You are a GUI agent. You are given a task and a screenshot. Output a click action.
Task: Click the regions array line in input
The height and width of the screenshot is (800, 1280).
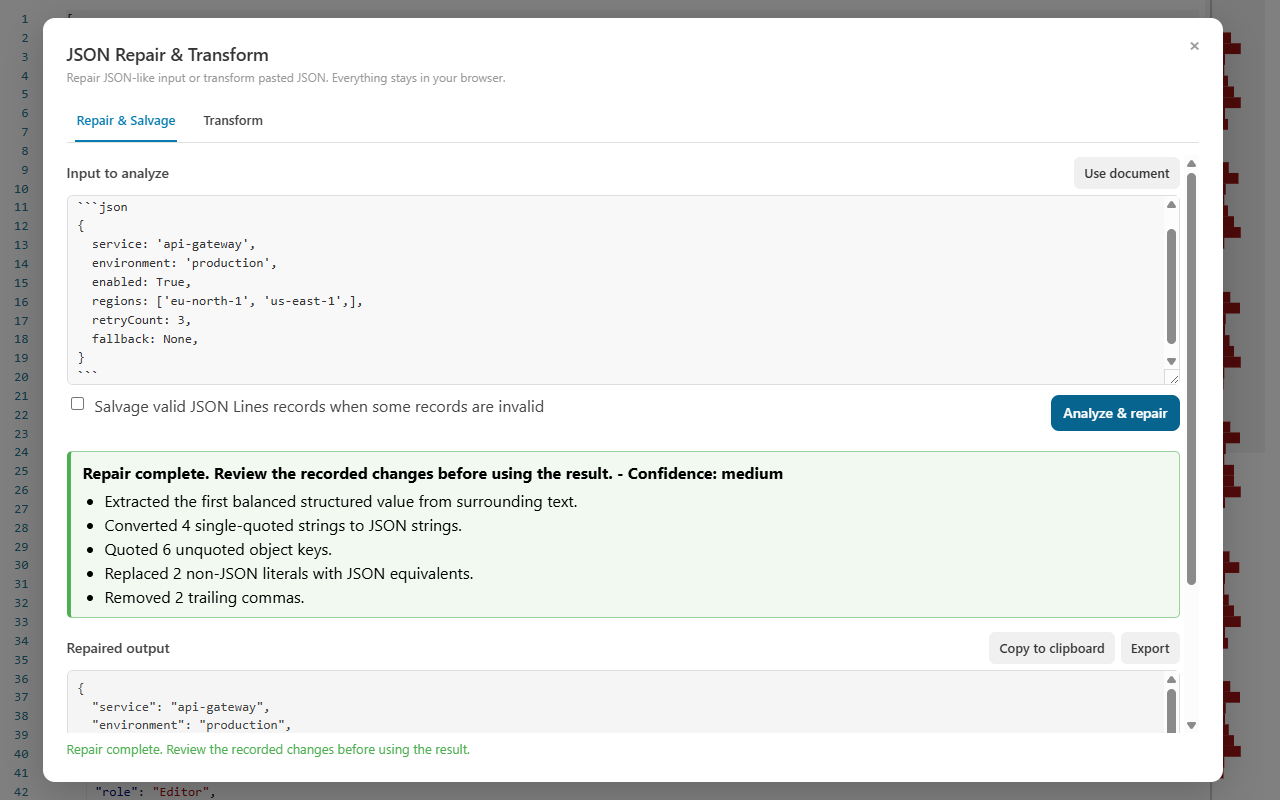pyautogui.click(x=227, y=301)
